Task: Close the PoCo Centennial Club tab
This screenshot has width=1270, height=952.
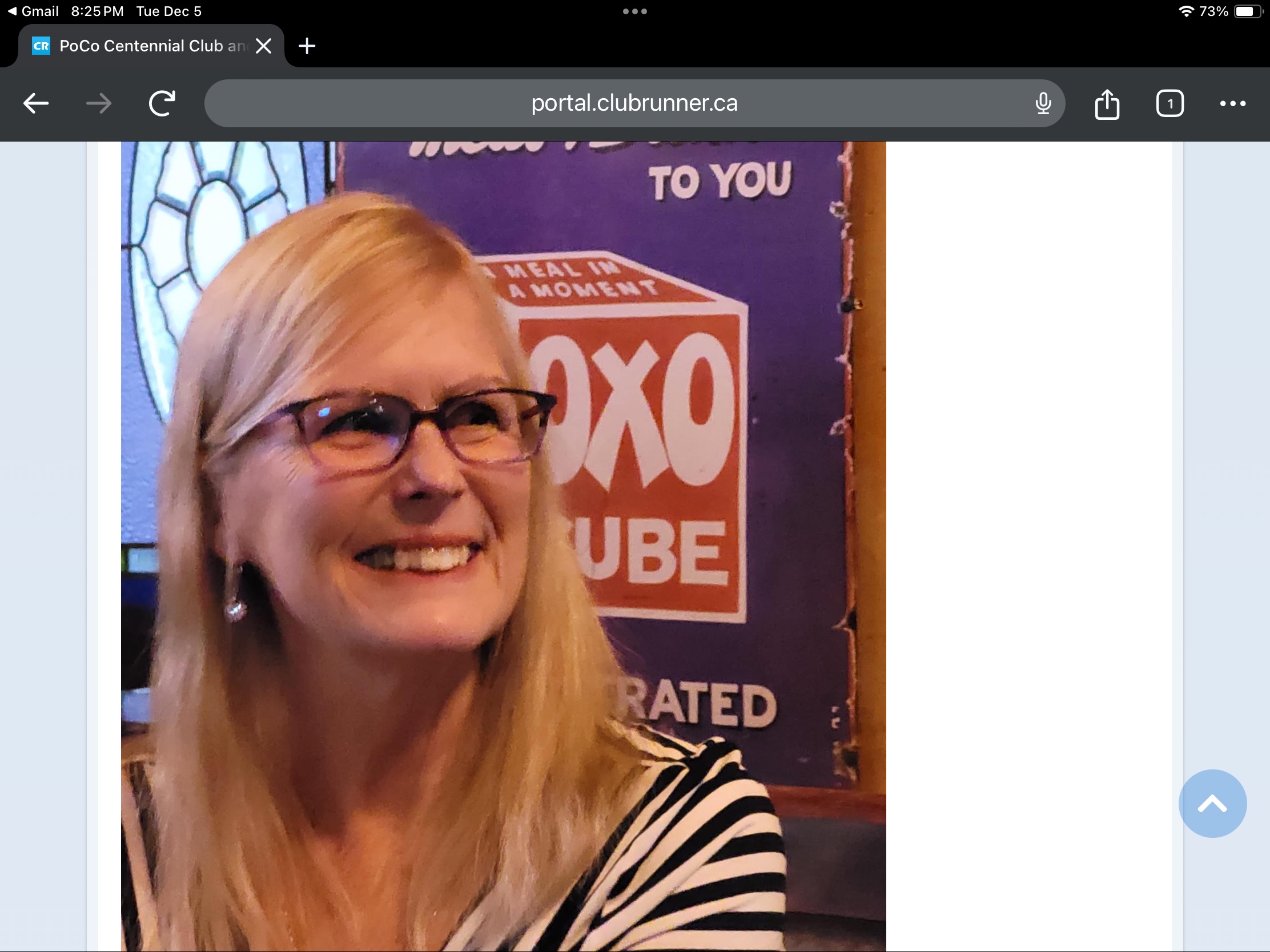Action: 263,46
